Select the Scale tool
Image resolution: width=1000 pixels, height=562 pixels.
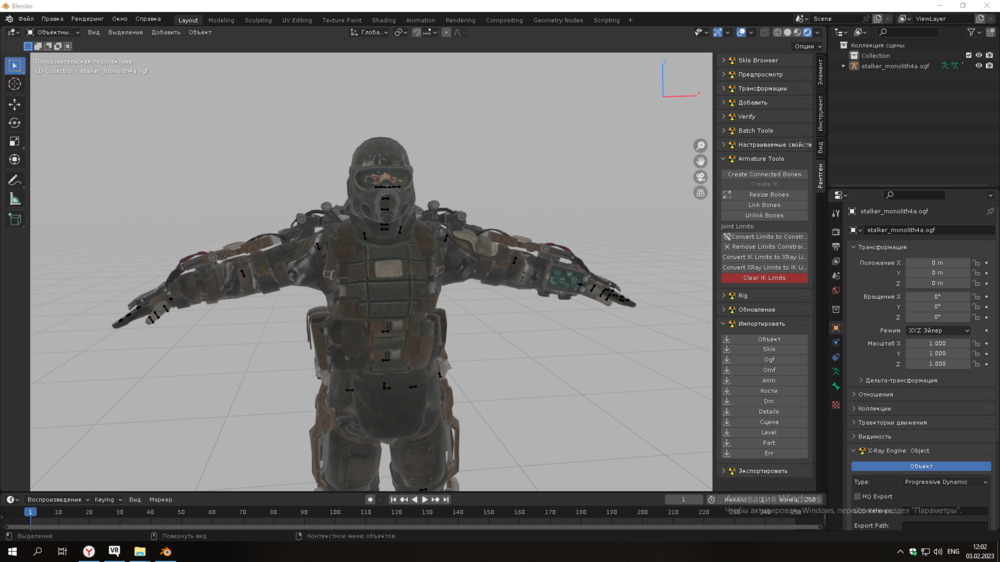point(15,141)
